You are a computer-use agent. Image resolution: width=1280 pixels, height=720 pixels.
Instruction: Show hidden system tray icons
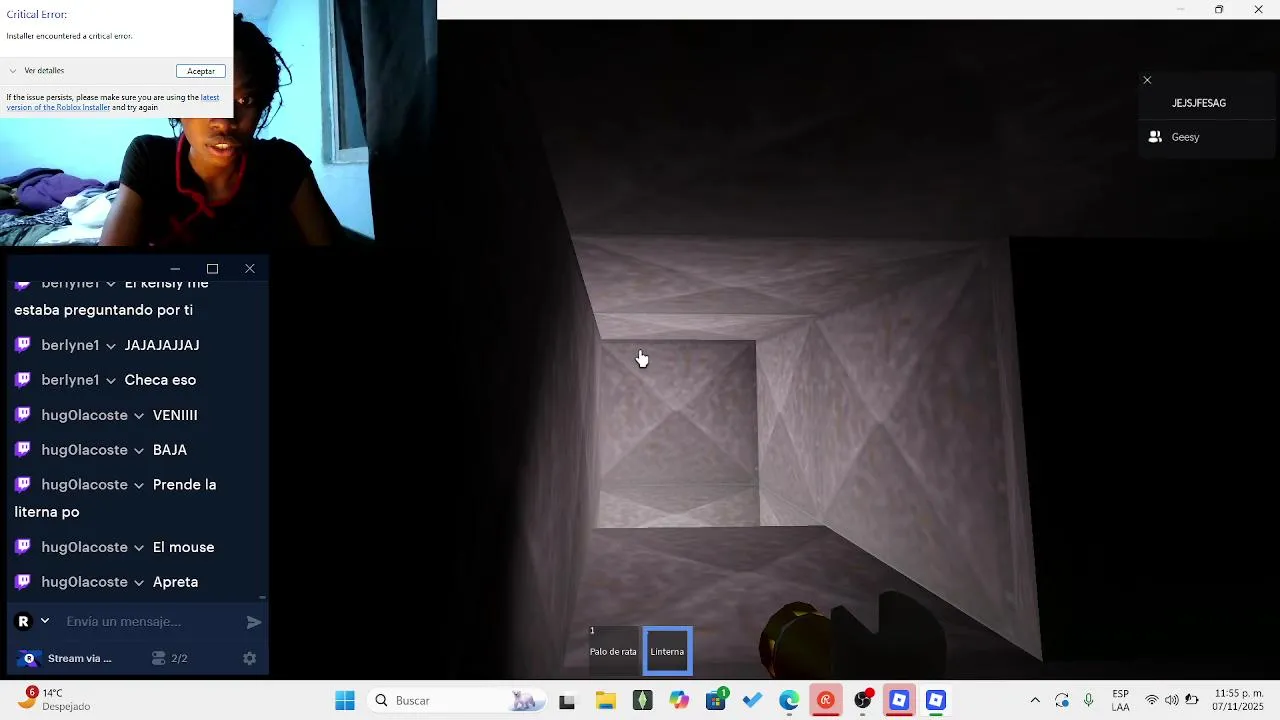pos(1035,701)
